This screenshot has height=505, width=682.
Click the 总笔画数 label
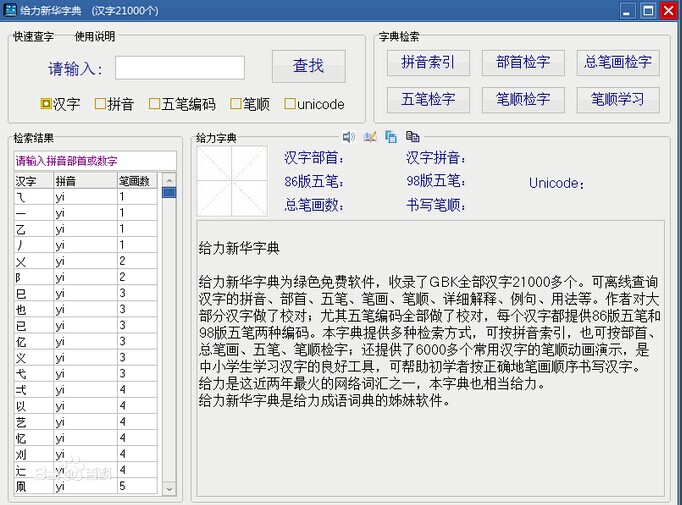tap(314, 204)
